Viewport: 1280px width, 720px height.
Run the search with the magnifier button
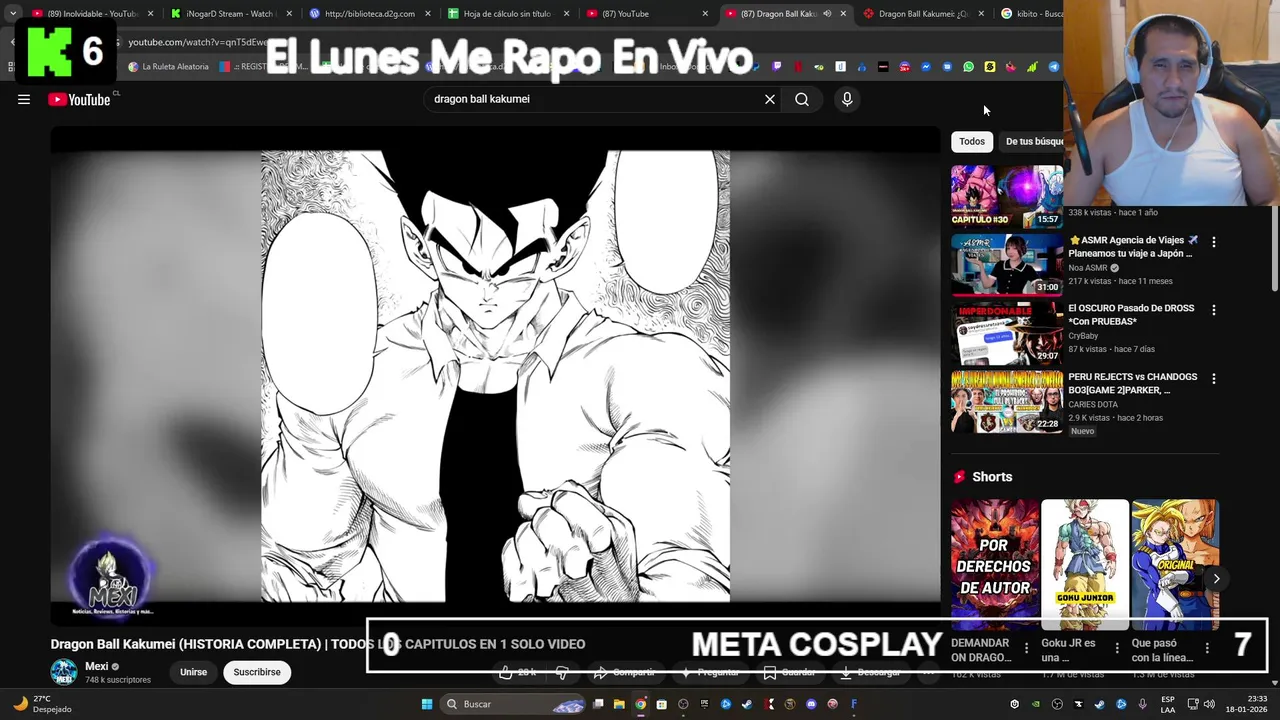[x=802, y=99]
